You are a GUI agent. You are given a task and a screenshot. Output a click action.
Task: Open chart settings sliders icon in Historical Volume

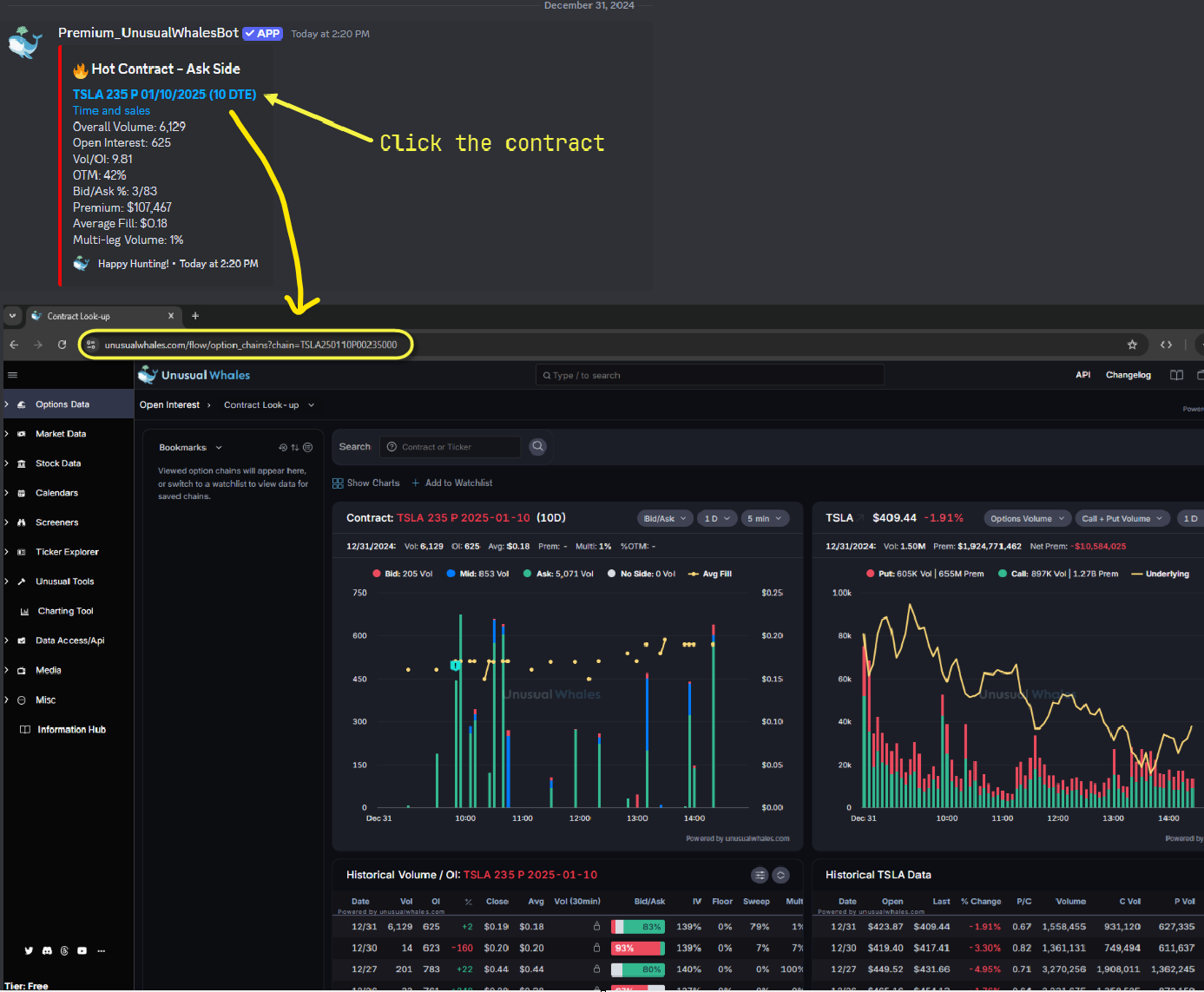point(760,875)
